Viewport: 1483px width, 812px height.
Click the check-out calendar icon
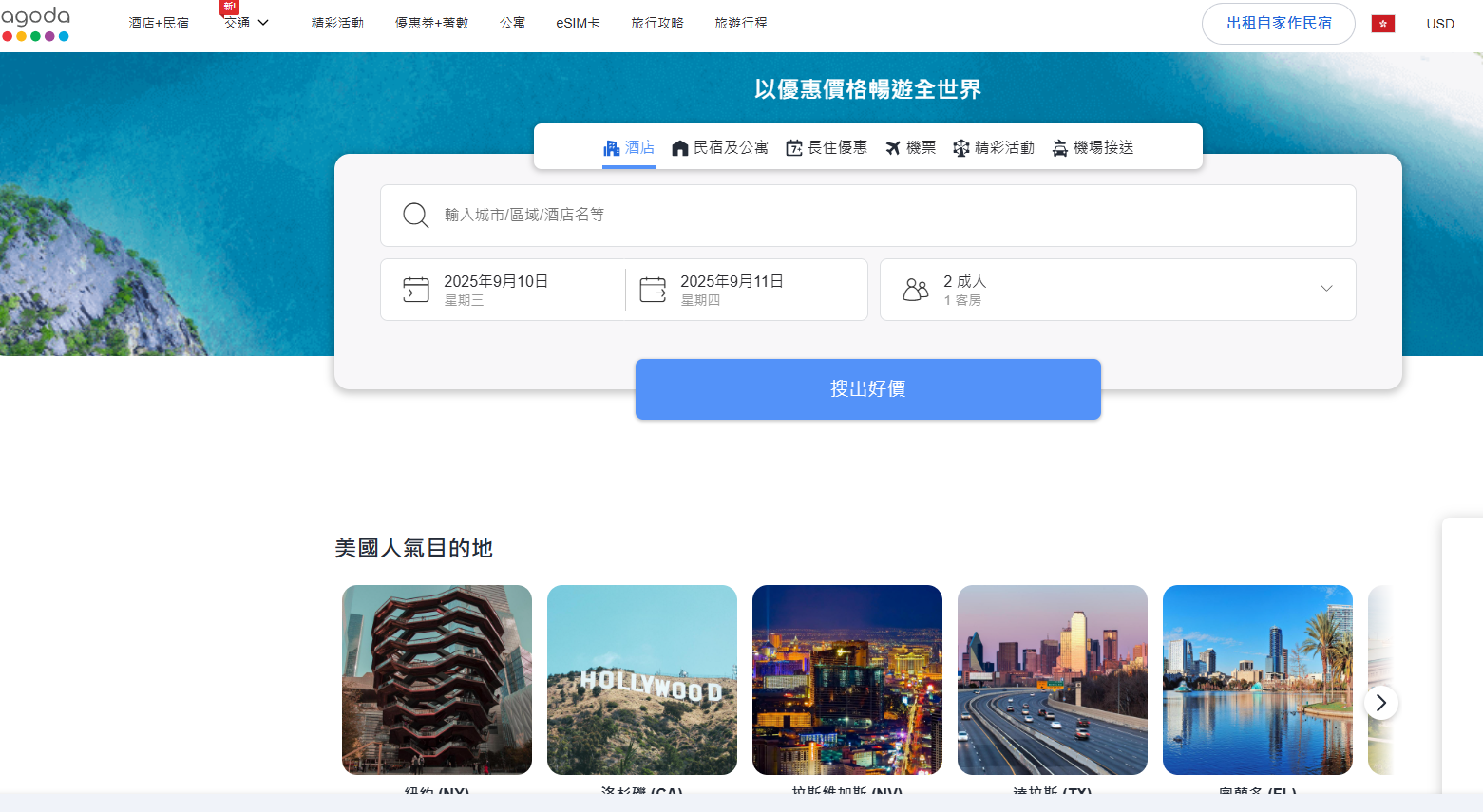point(653,290)
